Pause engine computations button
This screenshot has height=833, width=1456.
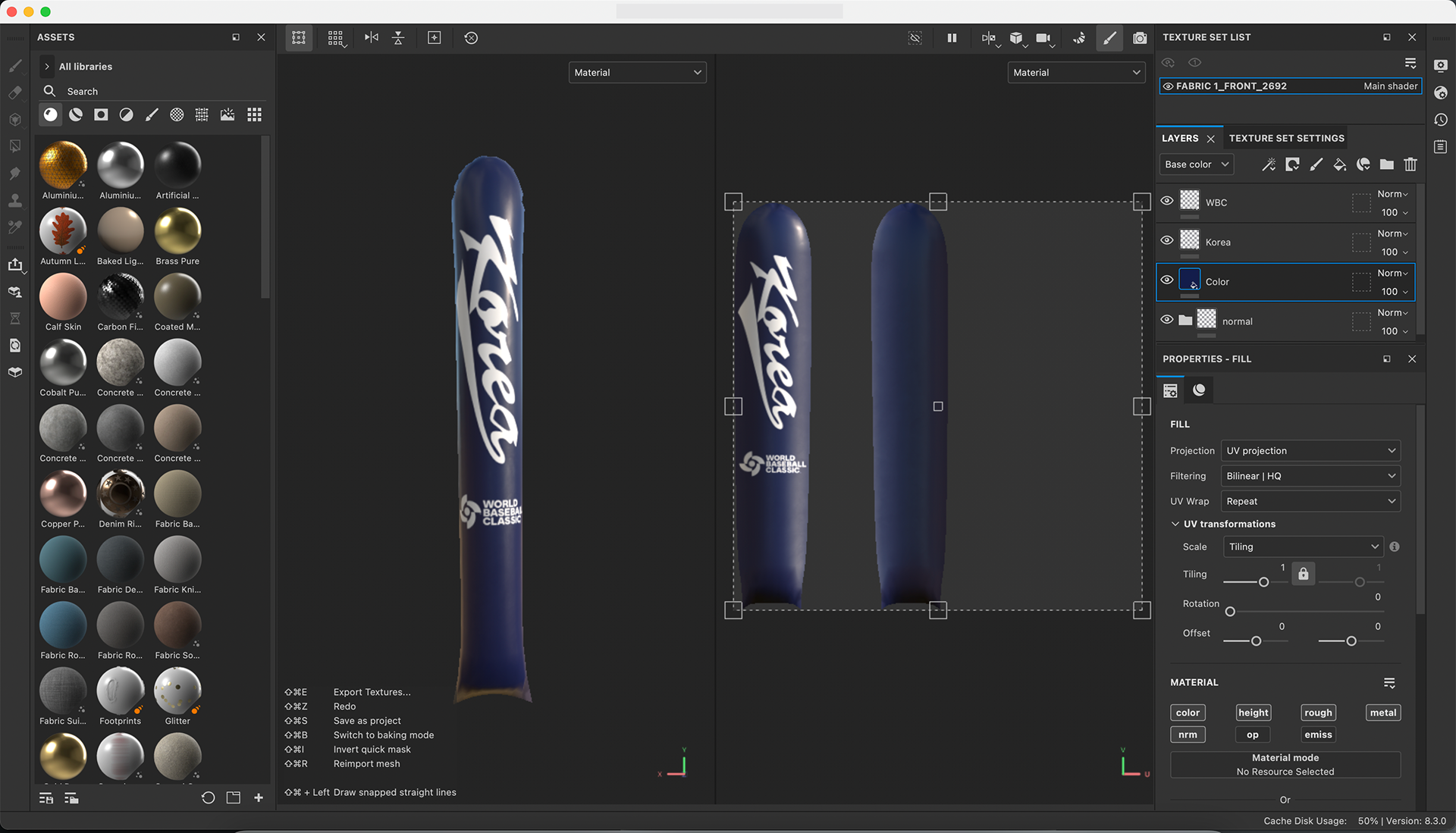[x=952, y=38]
